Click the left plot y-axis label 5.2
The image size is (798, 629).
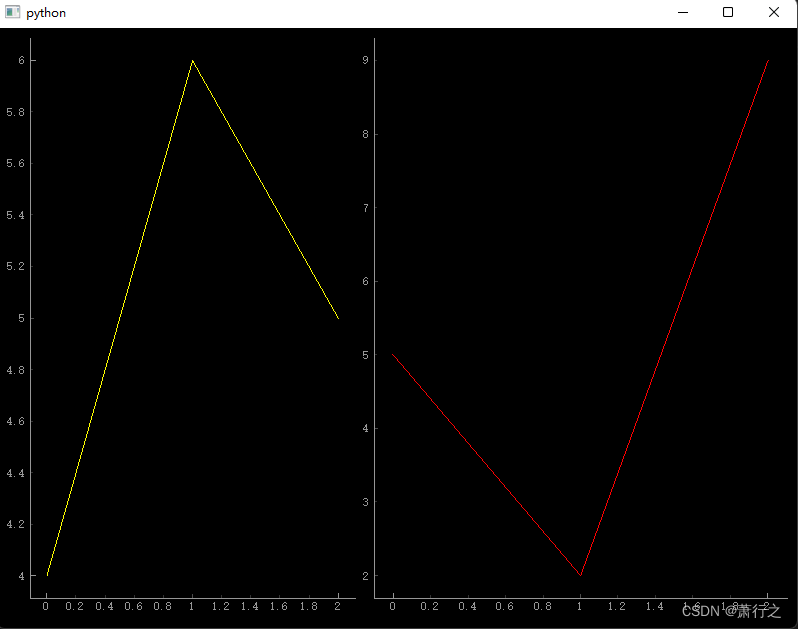click(x=15, y=266)
